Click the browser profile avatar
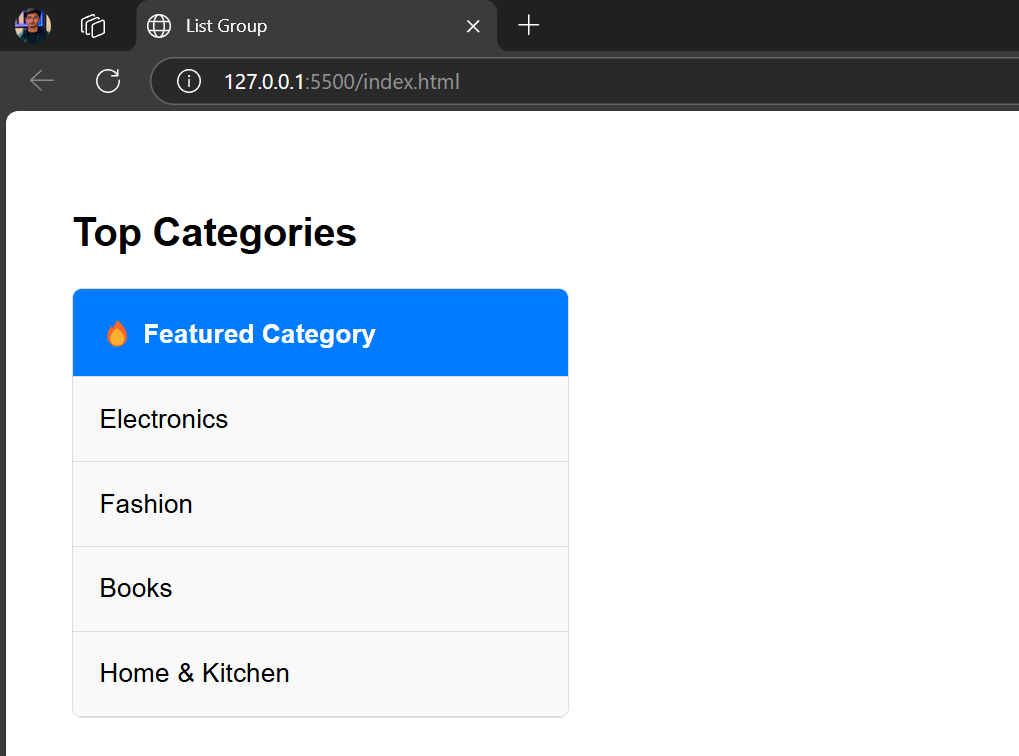Image resolution: width=1019 pixels, height=756 pixels. coord(32,26)
